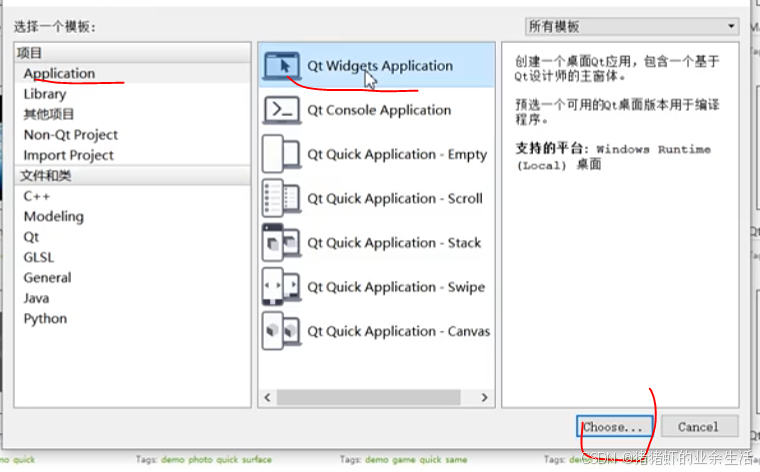Click the Choose... button
Viewport: 760px width, 472px height.
(x=614, y=426)
